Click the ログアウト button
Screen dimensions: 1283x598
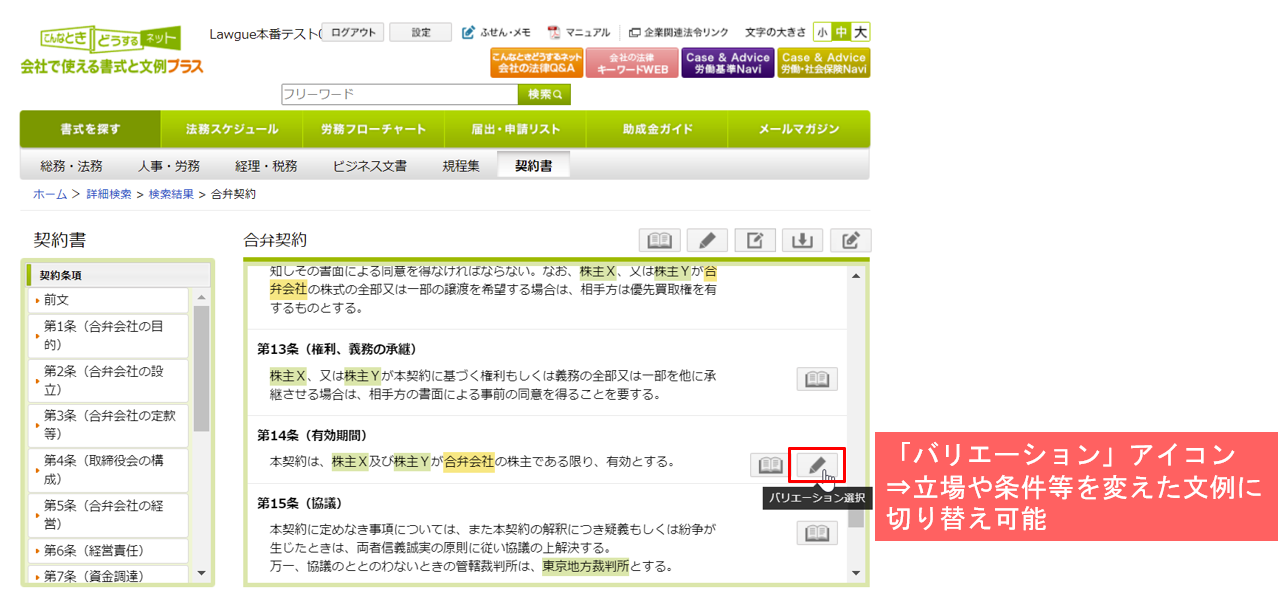pos(353,32)
